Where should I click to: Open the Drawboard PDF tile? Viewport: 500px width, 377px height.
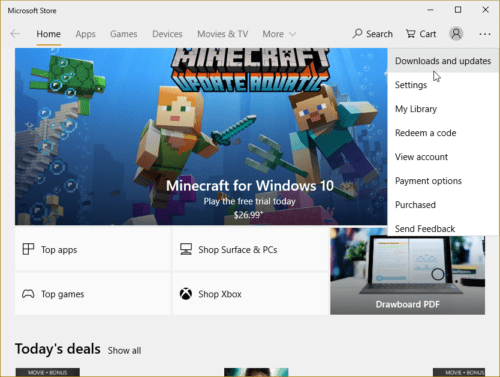pos(407,271)
